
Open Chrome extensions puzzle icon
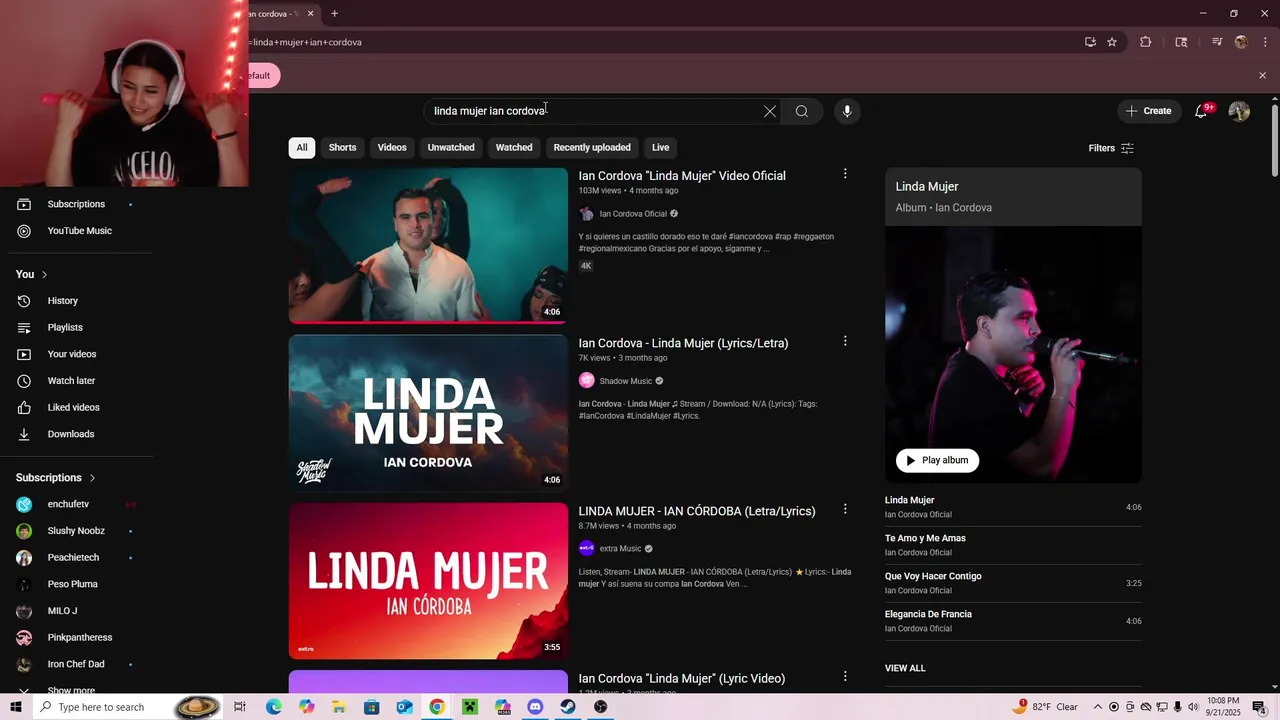point(1146,42)
